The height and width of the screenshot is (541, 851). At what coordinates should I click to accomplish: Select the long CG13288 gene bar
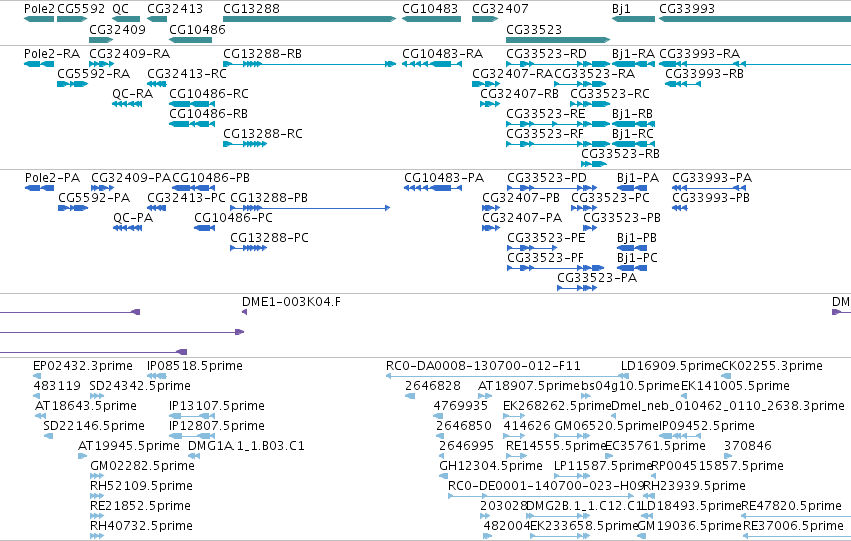click(310, 19)
